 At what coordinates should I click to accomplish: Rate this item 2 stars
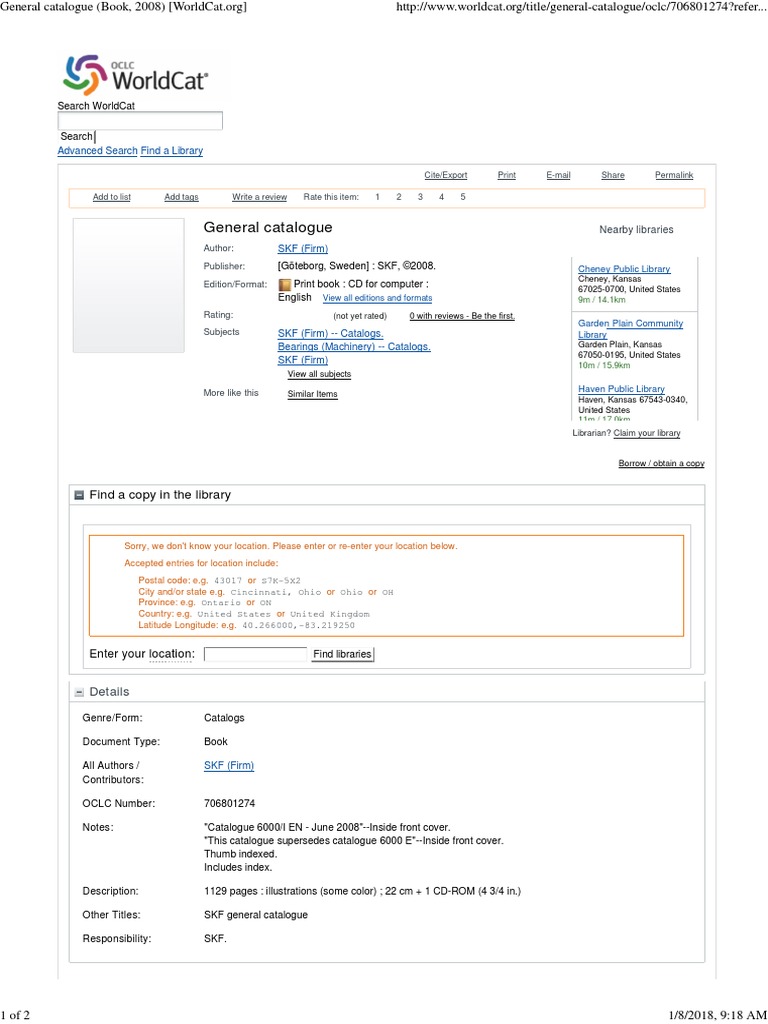tap(398, 197)
